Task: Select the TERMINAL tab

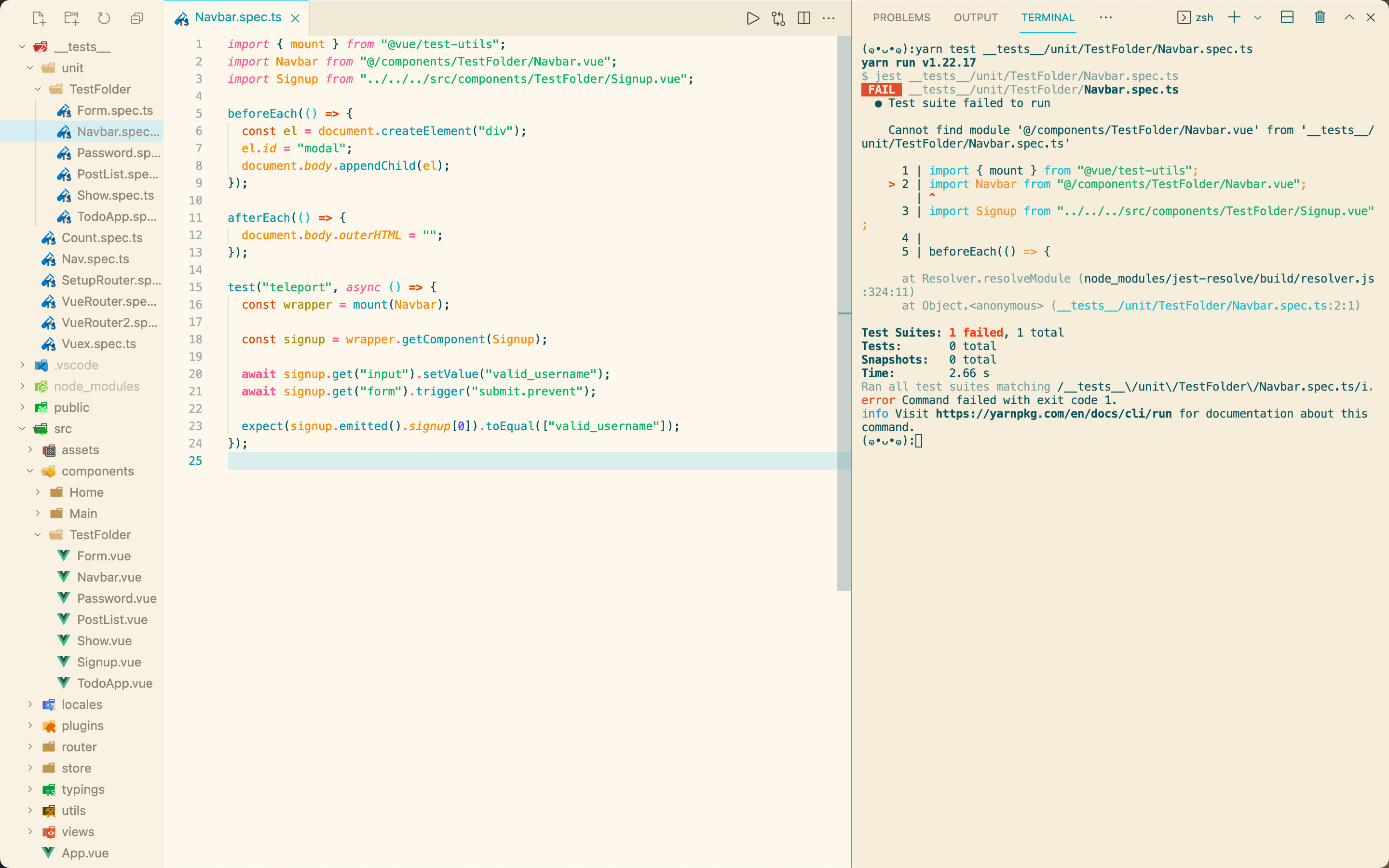Action: click(1048, 18)
